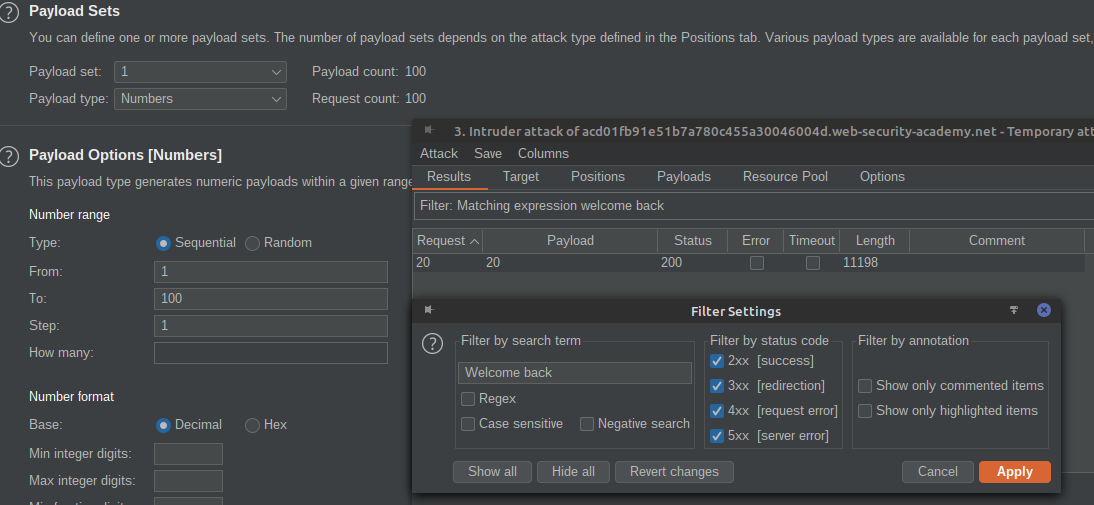Apply the filter settings

tap(1014, 472)
